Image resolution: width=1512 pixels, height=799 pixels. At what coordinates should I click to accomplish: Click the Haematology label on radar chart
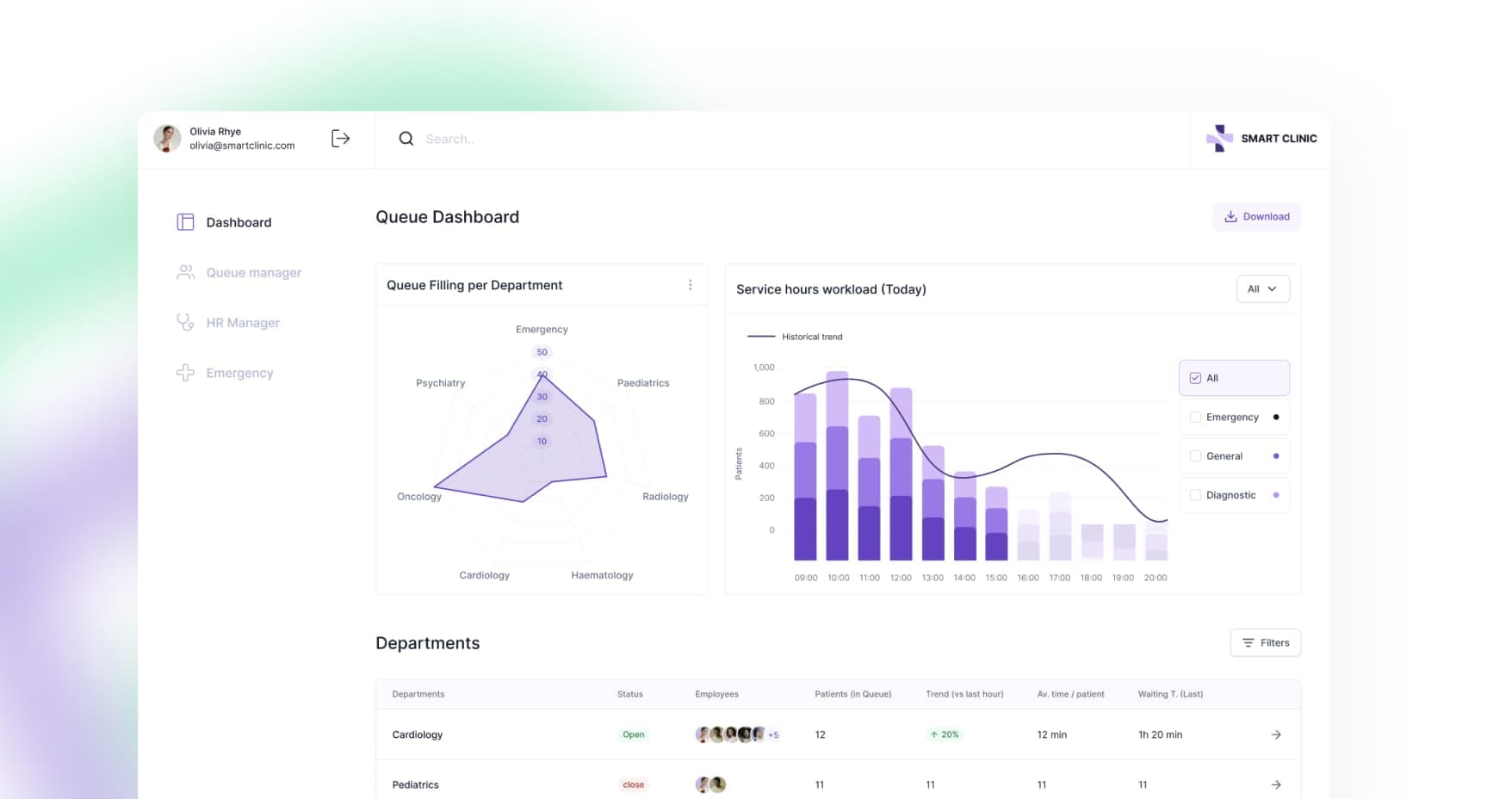[602, 575]
